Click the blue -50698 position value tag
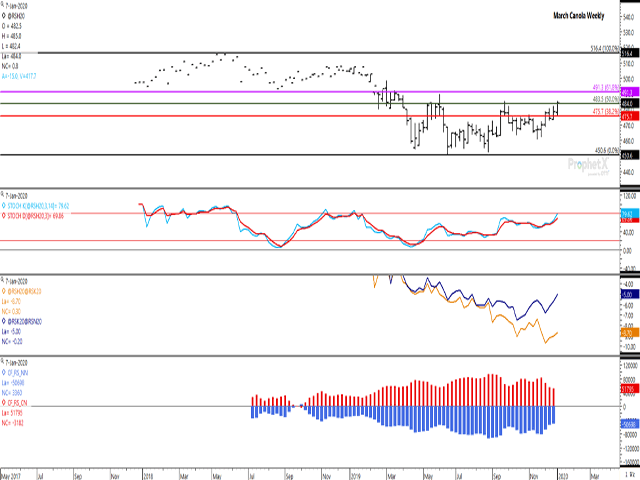This screenshot has width=640, height=480. click(x=630, y=424)
